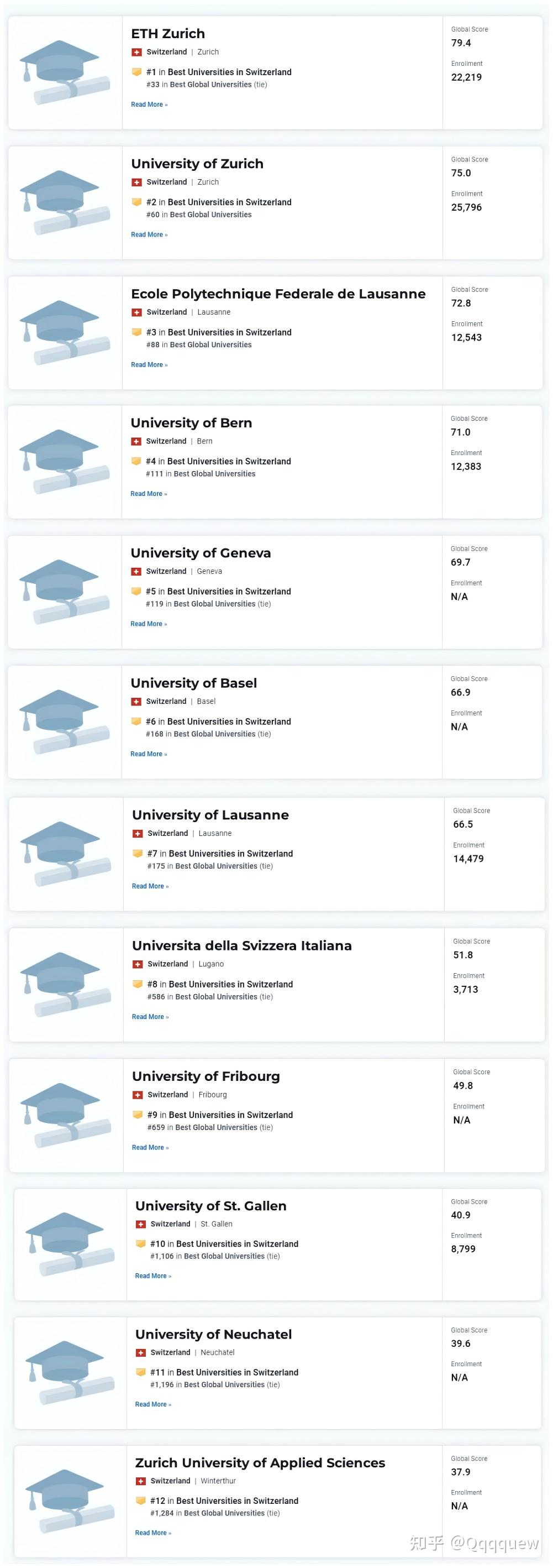Screen dimensions: 553x1568
Task: Open Ecole Polytechnique Federale de Lausanne heading
Action: point(278,294)
